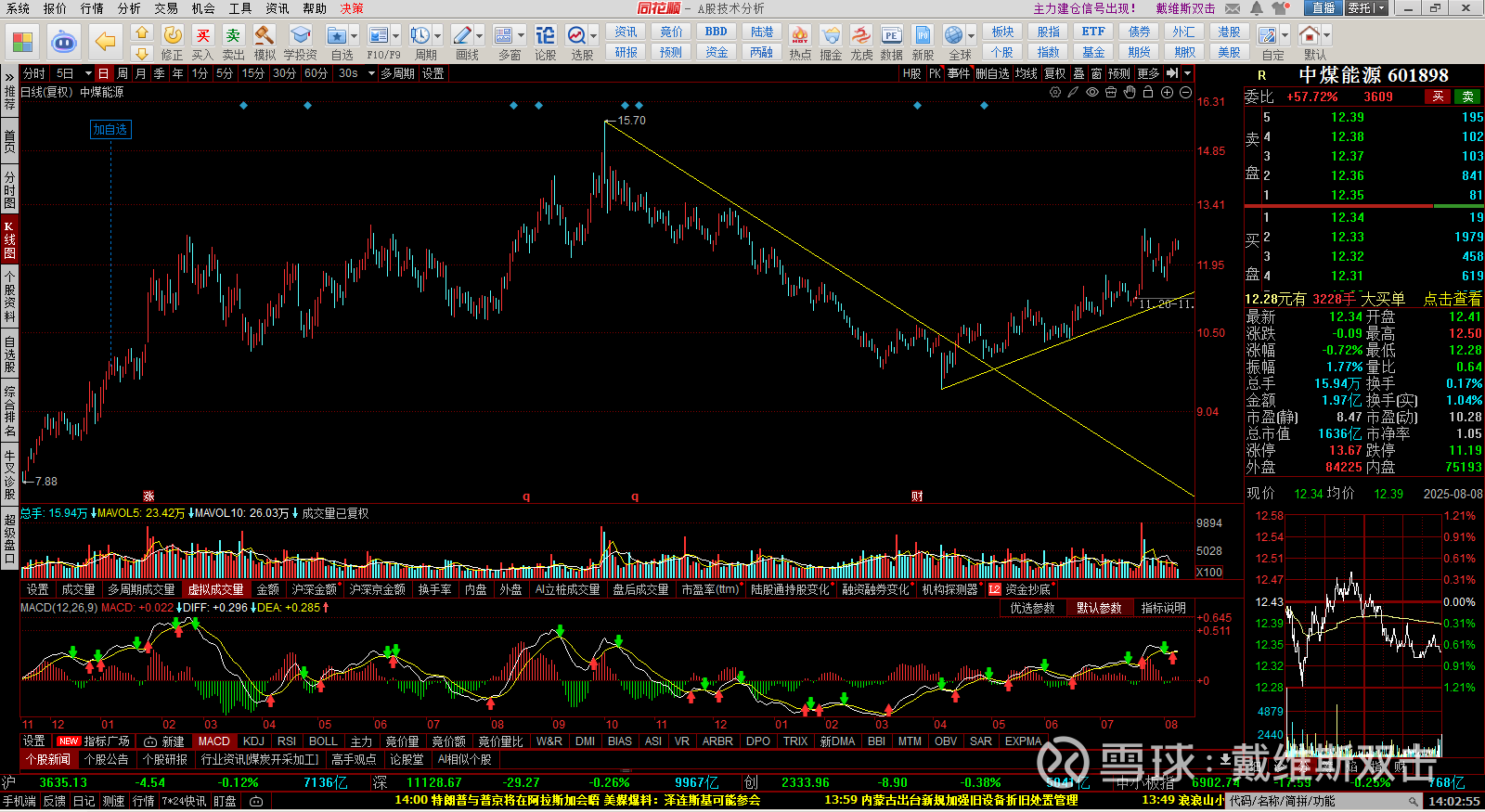Click the mail envelope icon in title bar
The width and height of the screenshot is (1485, 812).
coord(1233,8)
